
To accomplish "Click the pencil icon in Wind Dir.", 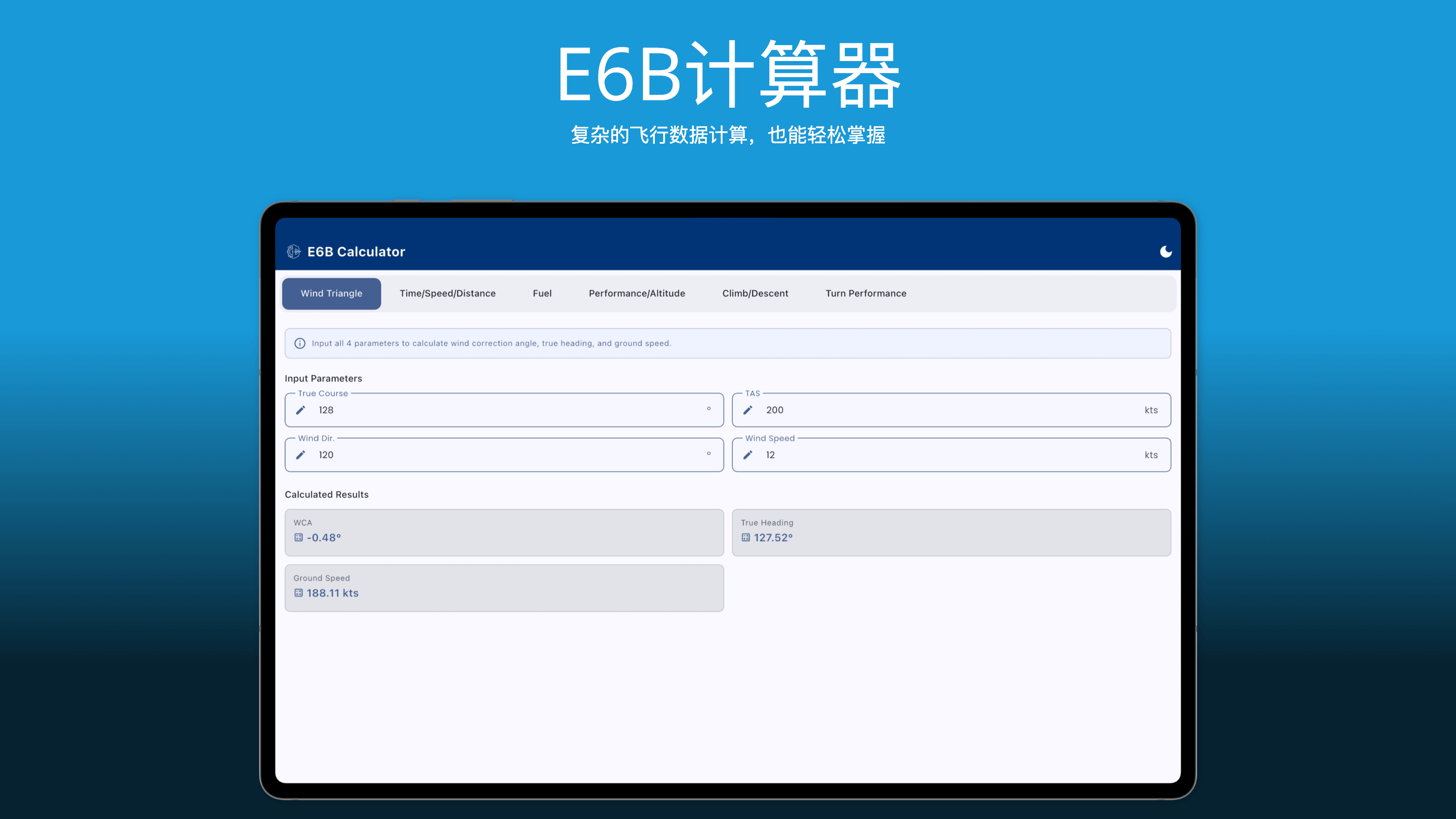I will click(301, 455).
